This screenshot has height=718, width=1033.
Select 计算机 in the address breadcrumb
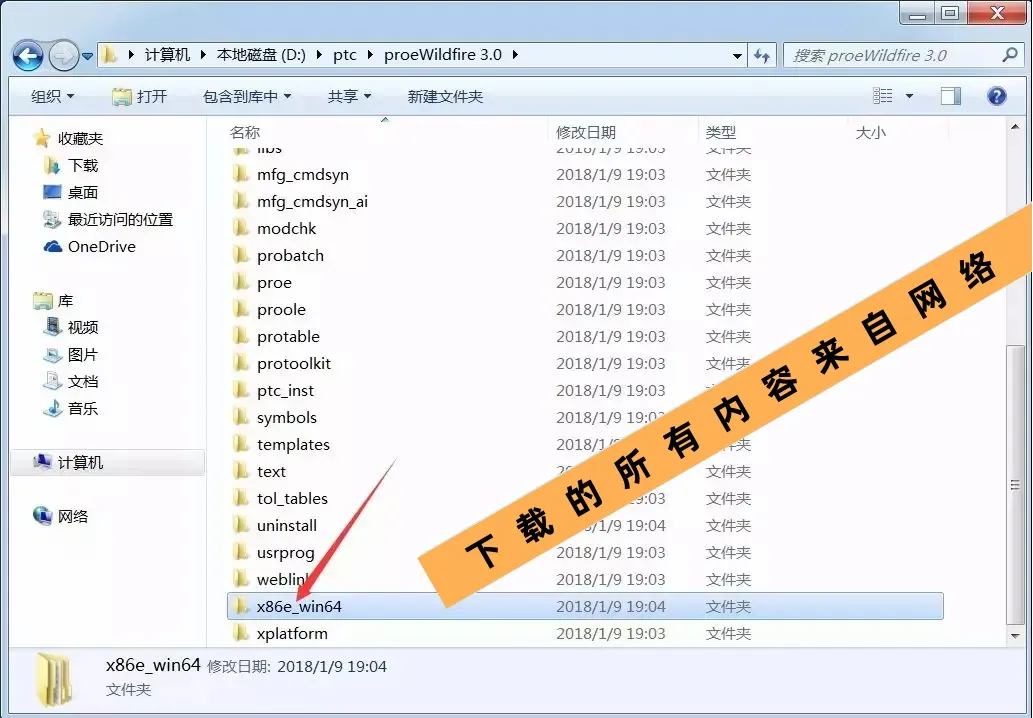pos(167,55)
